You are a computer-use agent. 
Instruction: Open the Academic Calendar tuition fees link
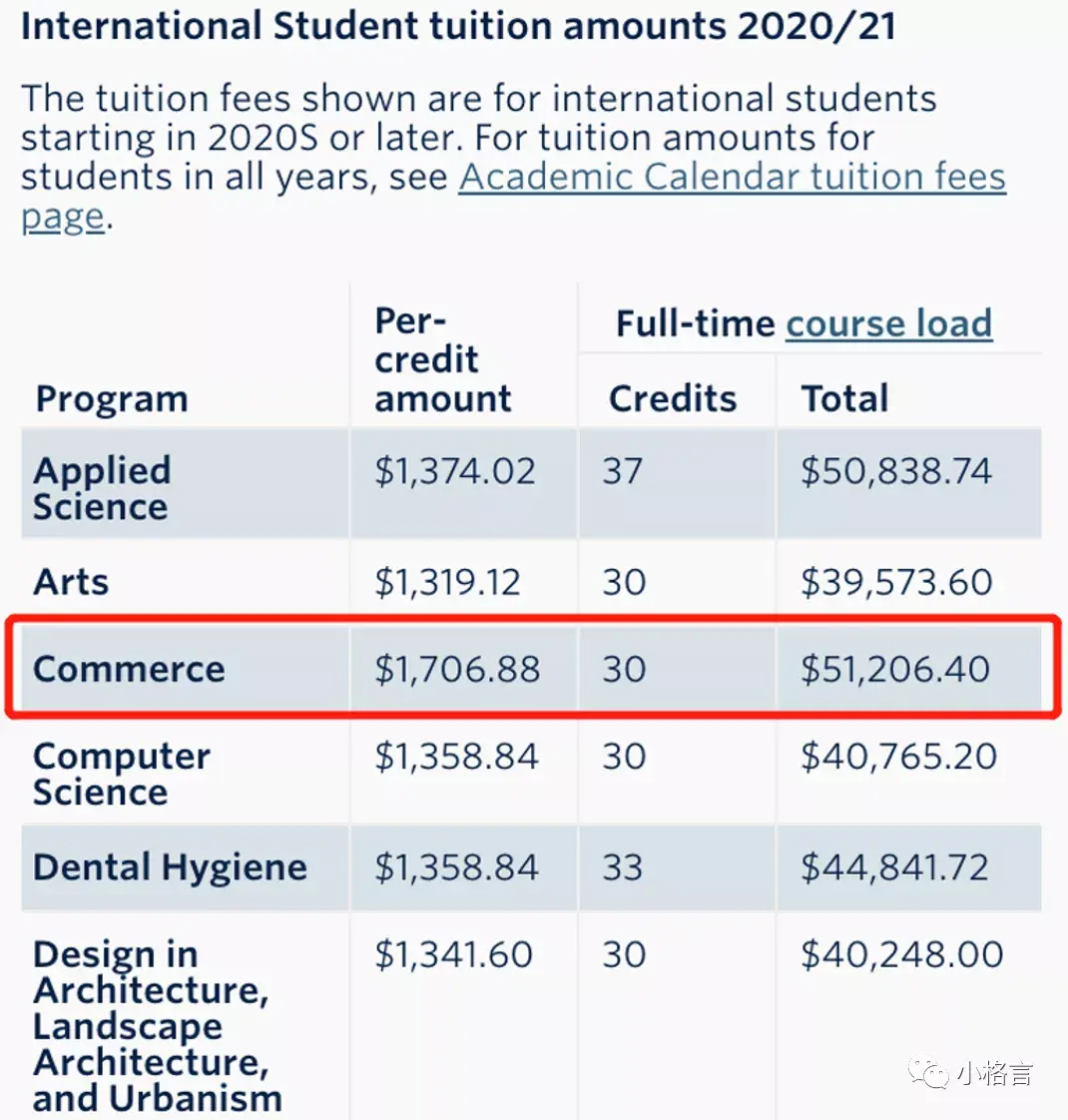click(x=732, y=178)
